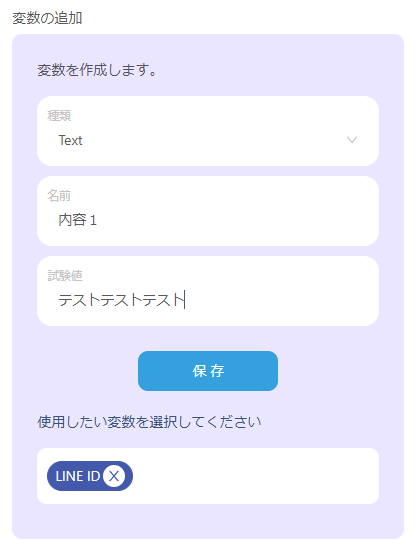Remove the LINE ID variable chip
418x548 pixels.
114,476
